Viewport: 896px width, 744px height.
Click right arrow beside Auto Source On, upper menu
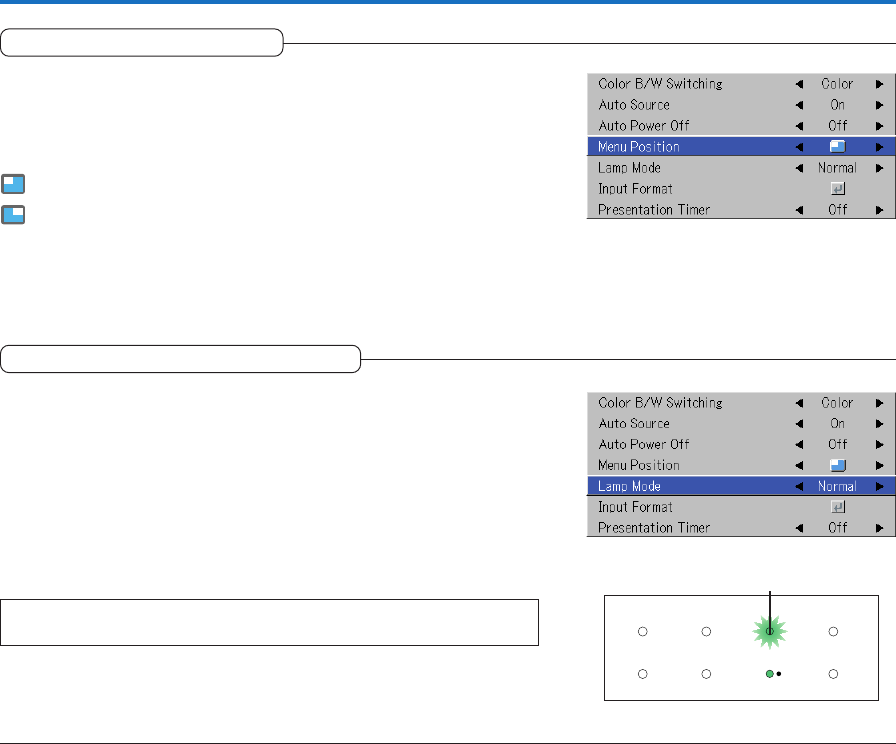[878, 105]
